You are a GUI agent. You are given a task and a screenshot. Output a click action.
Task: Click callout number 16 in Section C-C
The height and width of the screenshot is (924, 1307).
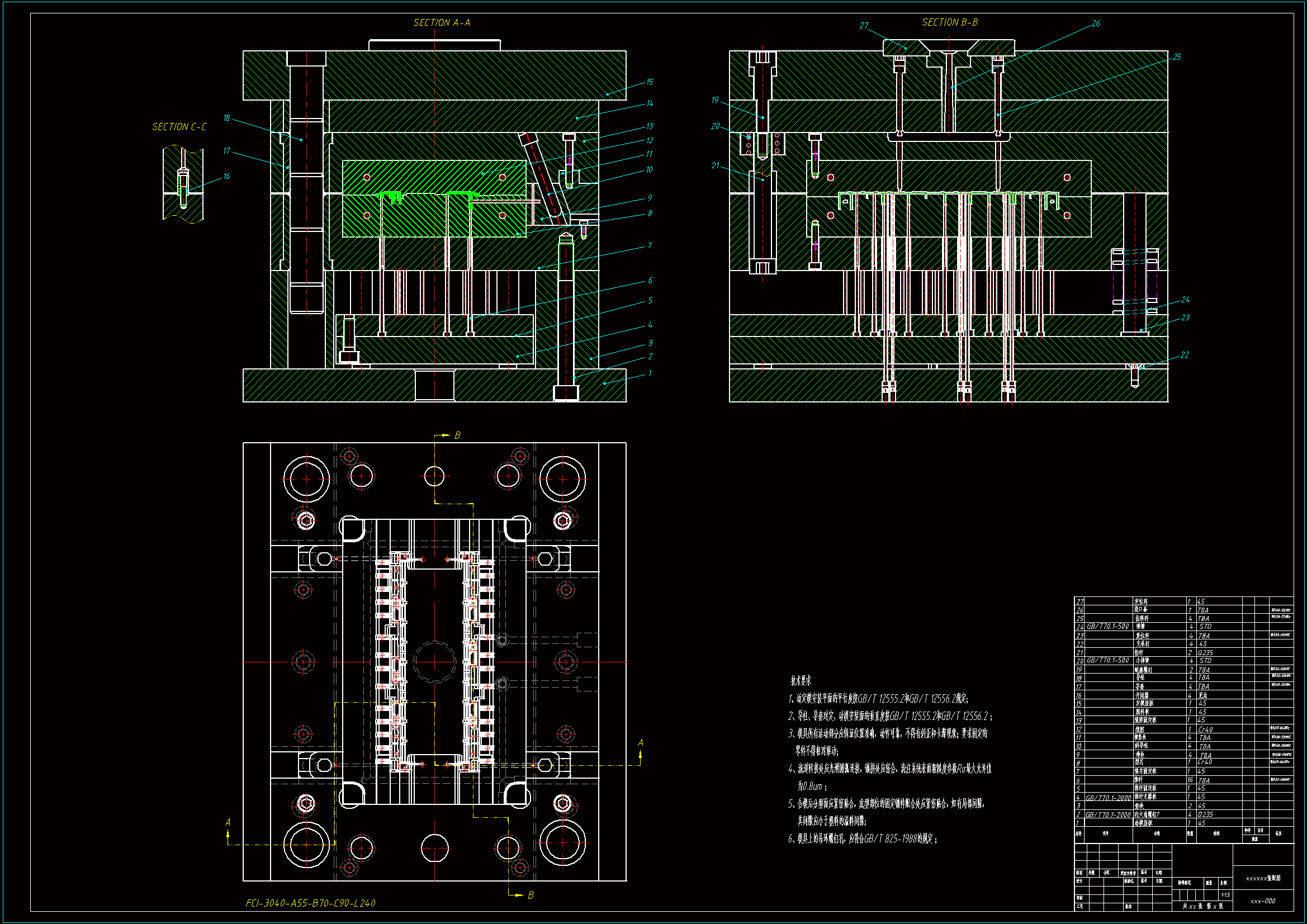pos(226,177)
